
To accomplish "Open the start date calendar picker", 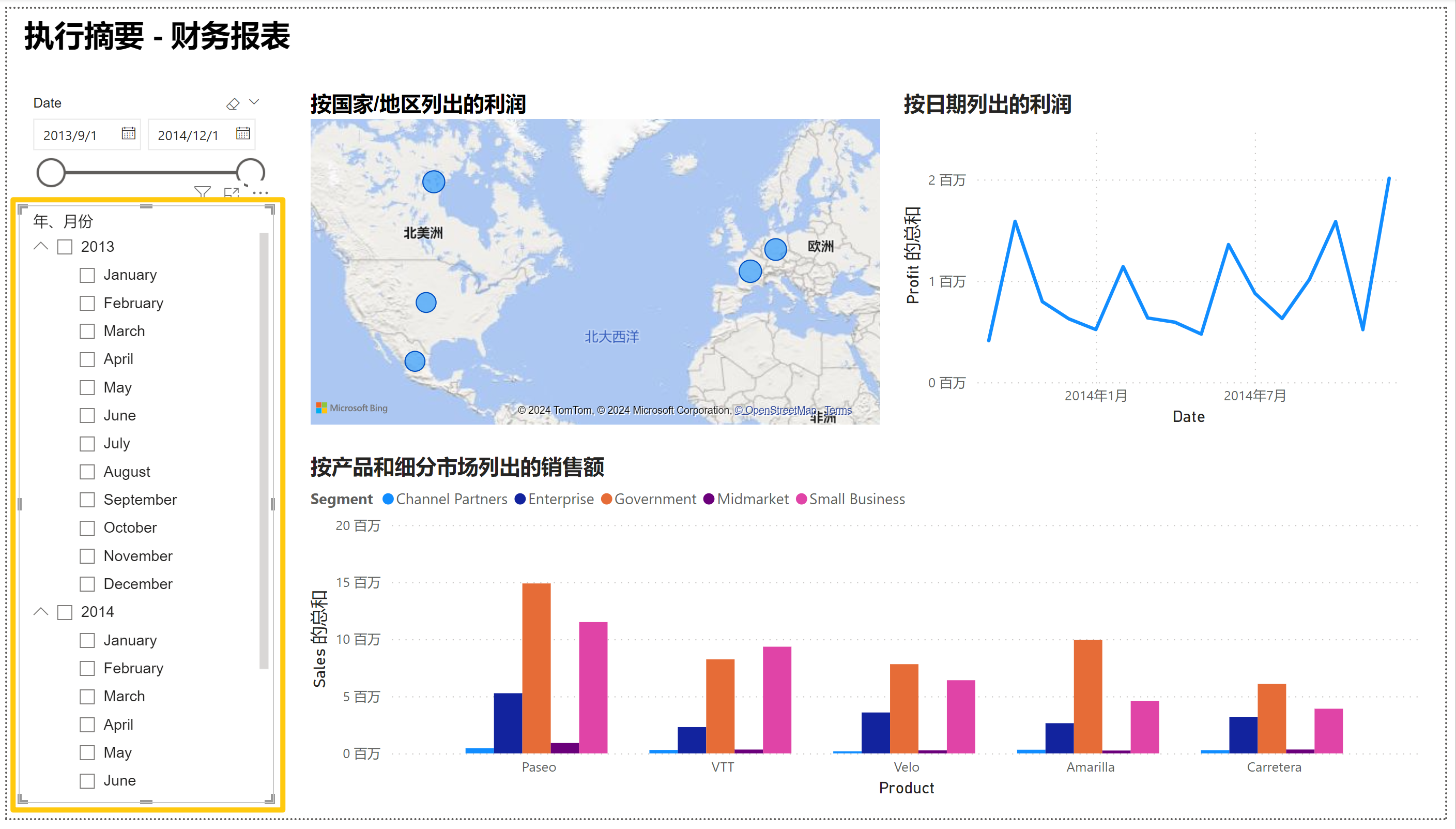I will 129,133.
